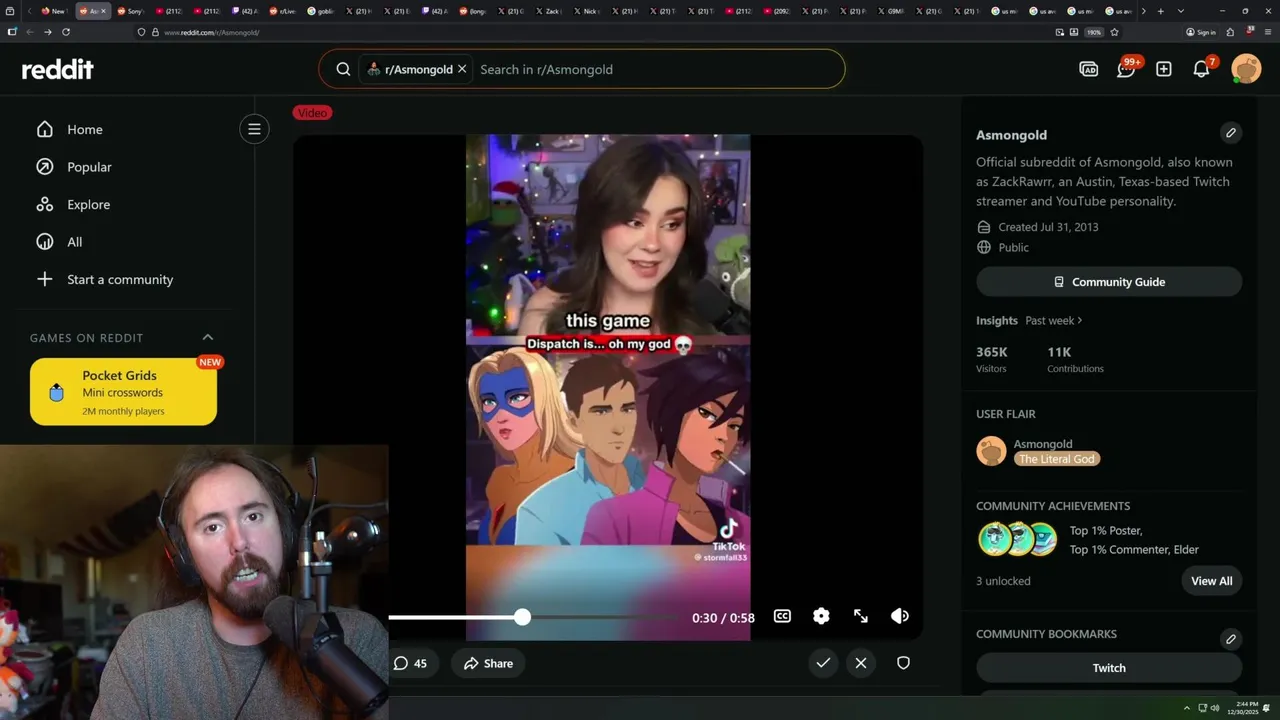Edit the Asmongold community description

pyautogui.click(x=1231, y=133)
